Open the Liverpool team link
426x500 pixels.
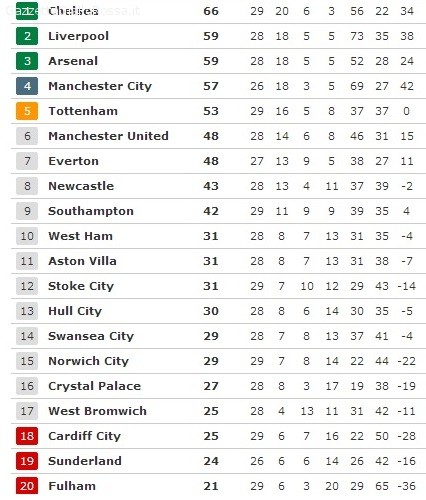[79, 36]
